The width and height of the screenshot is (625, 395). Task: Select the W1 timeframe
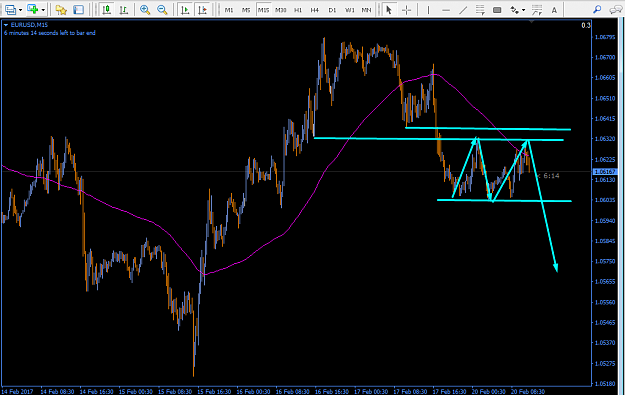click(350, 10)
